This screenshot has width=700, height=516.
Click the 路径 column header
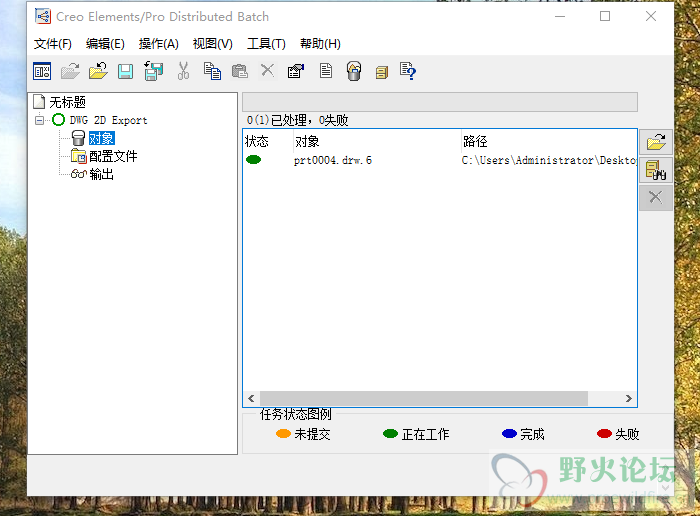coord(549,141)
